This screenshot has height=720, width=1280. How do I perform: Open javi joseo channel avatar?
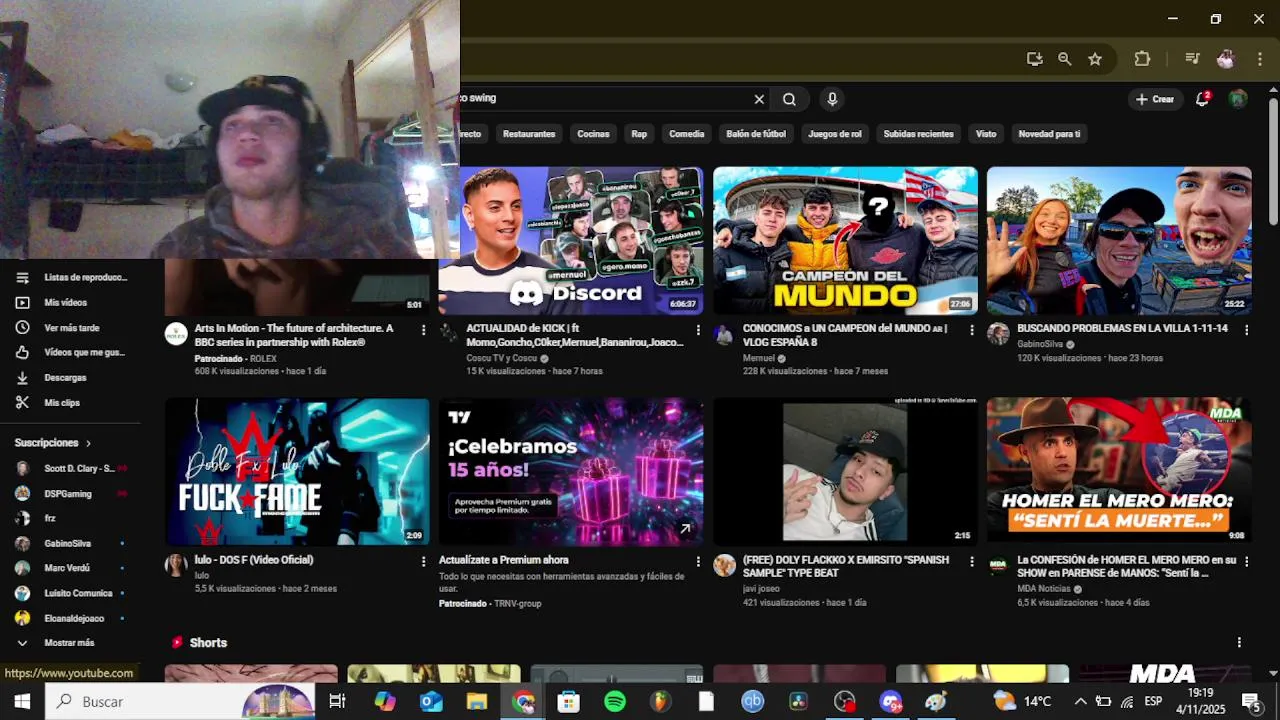point(724,566)
